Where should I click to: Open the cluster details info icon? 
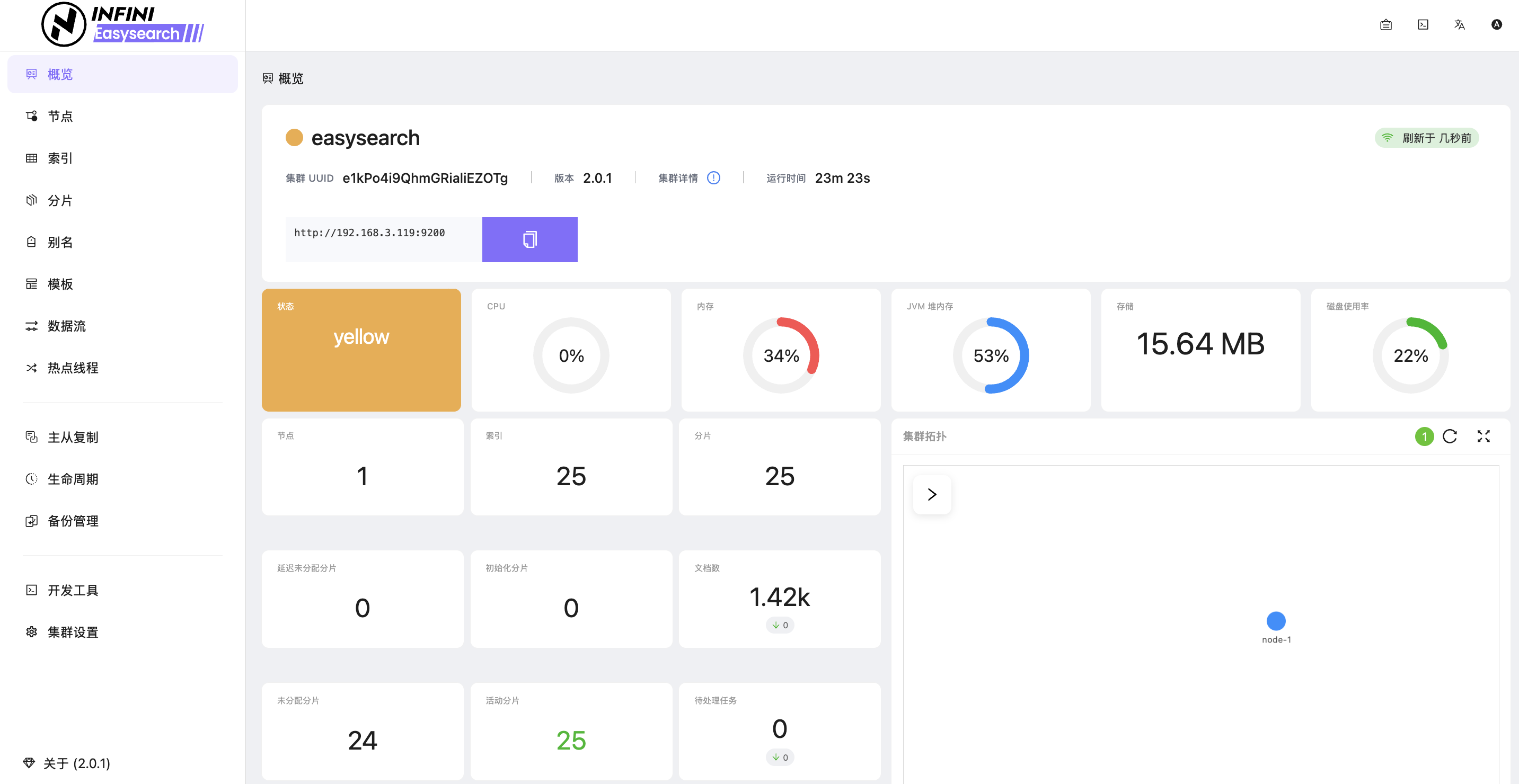pyautogui.click(x=713, y=178)
